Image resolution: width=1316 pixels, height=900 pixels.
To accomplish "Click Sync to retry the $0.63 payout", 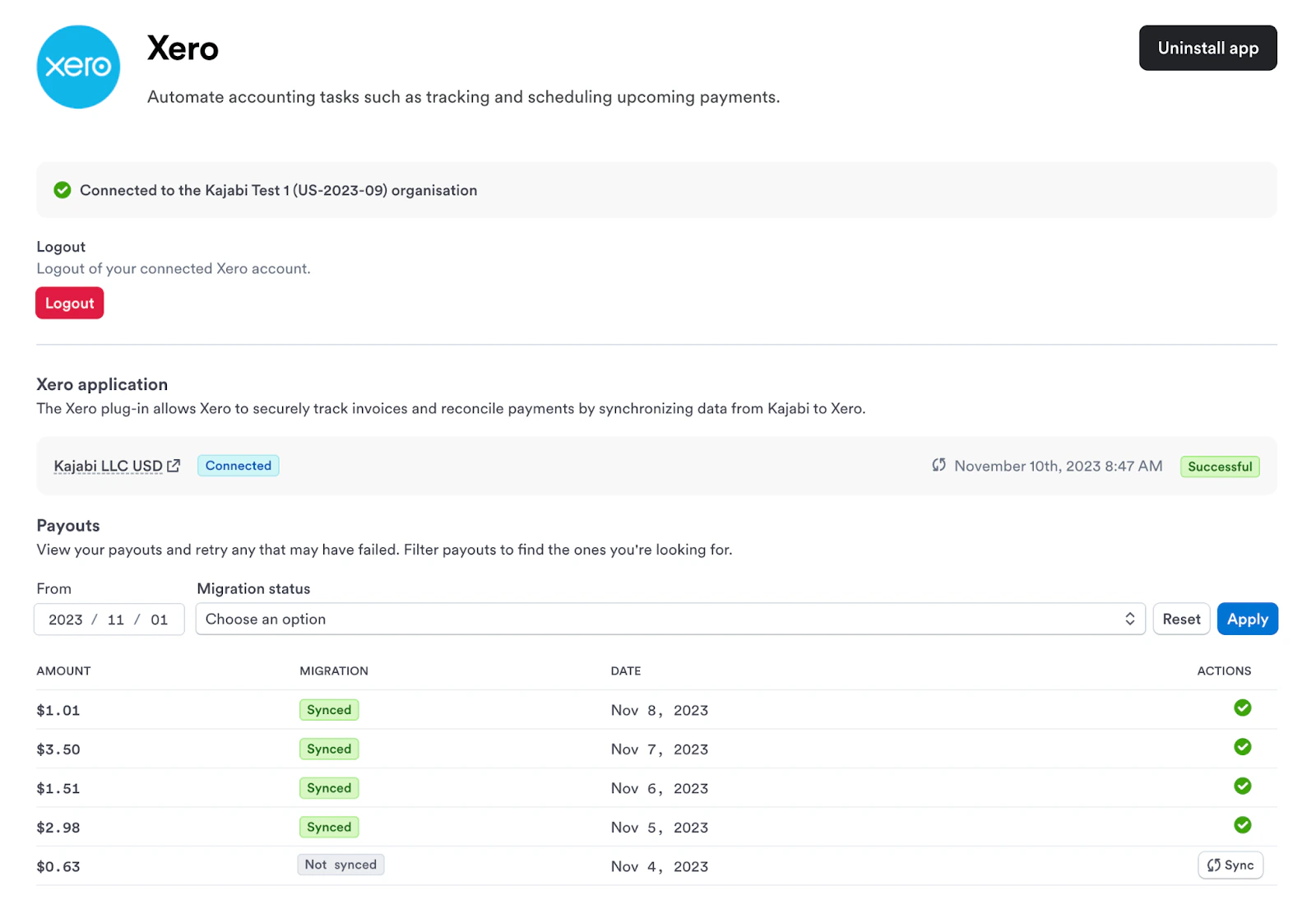I will tap(1230, 865).
